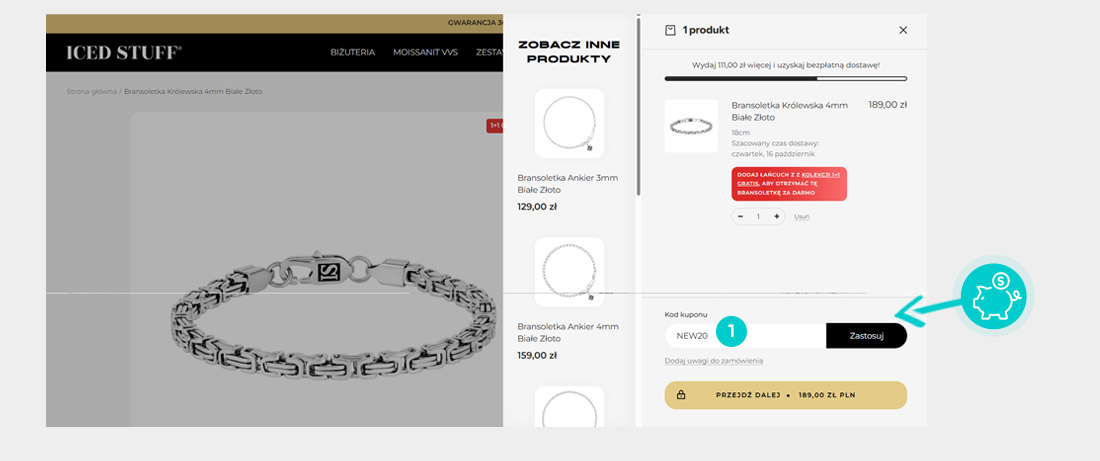The height and width of the screenshot is (461, 1100).
Task: Click the shopping bag icon beside 1 produkt
Action: [670, 30]
